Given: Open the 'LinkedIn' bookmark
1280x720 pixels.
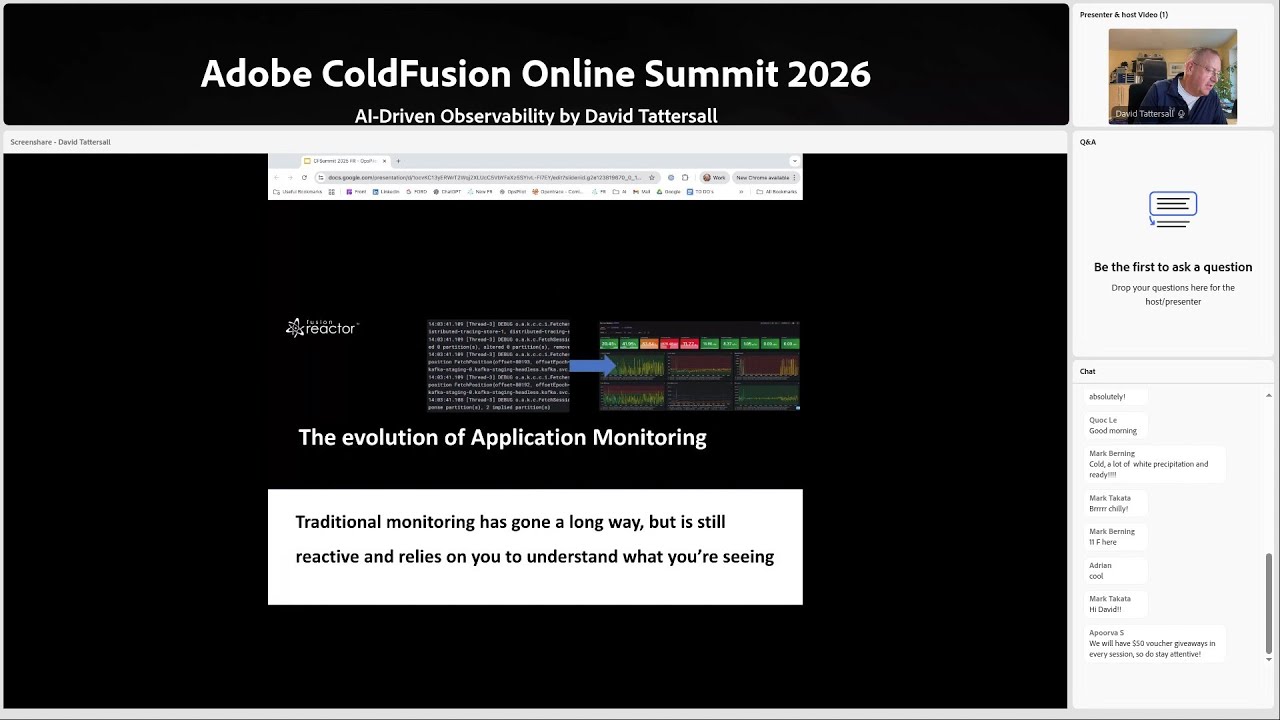Looking at the screenshot, I should tap(386, 191).
